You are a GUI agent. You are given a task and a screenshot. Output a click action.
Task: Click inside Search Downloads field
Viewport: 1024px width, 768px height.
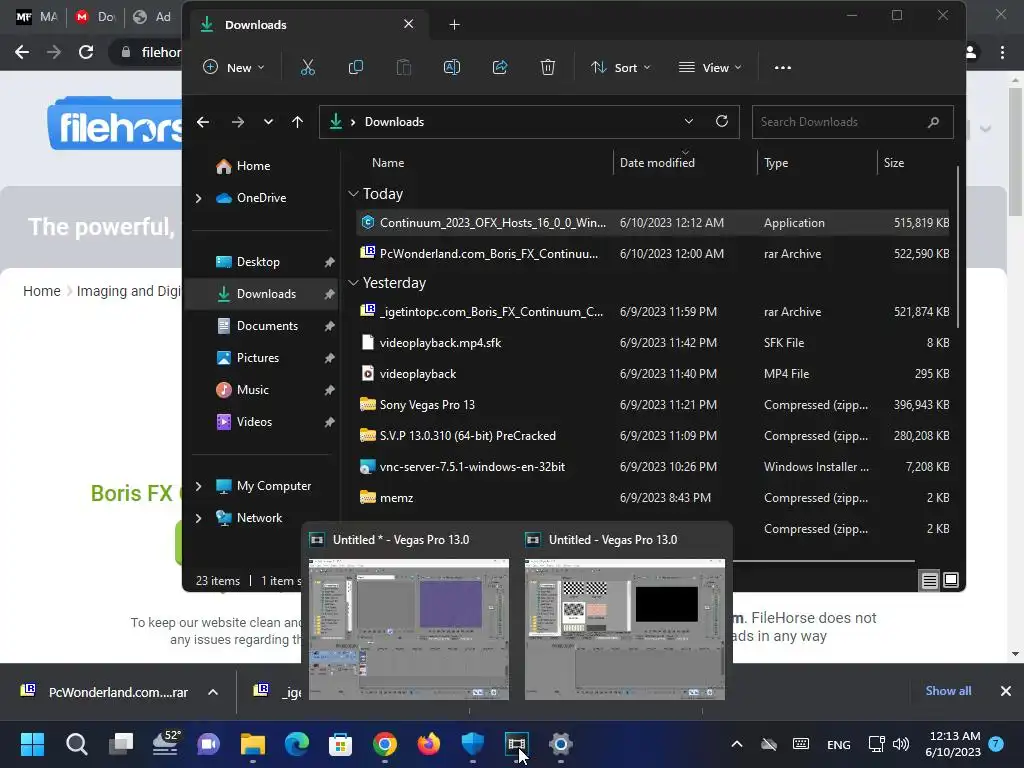[x=852, y=122]
